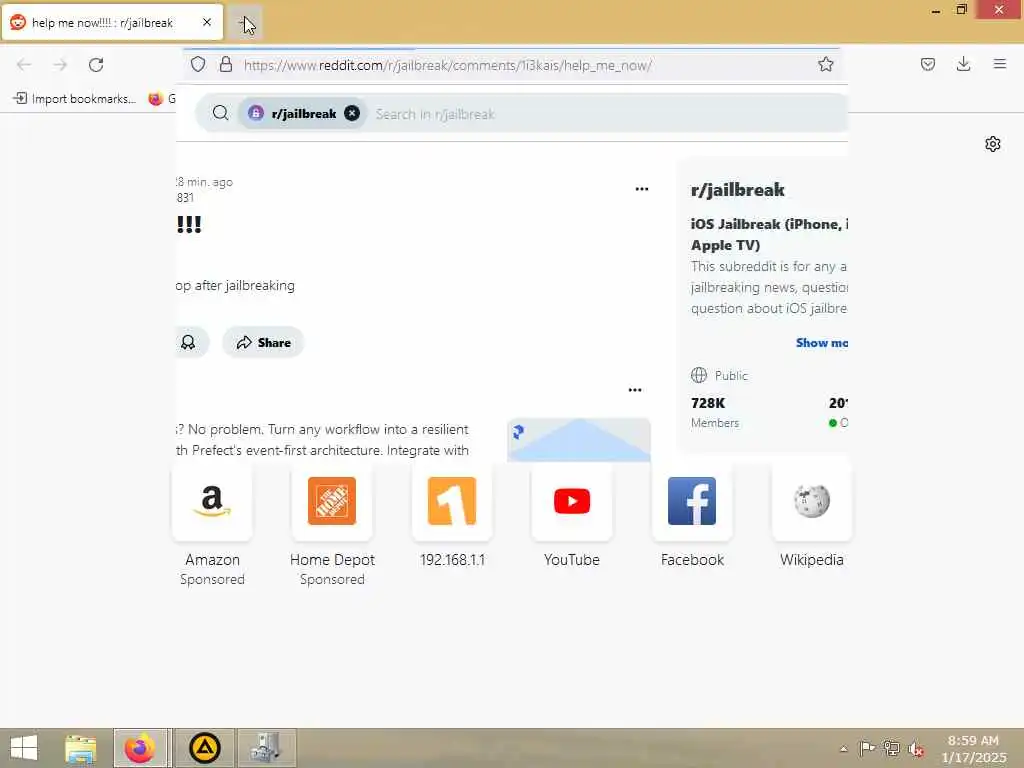The image size is (1024, 768).
Task: Open Action Center flag icon
Action: pyautogui.click(x=867, y=748)
